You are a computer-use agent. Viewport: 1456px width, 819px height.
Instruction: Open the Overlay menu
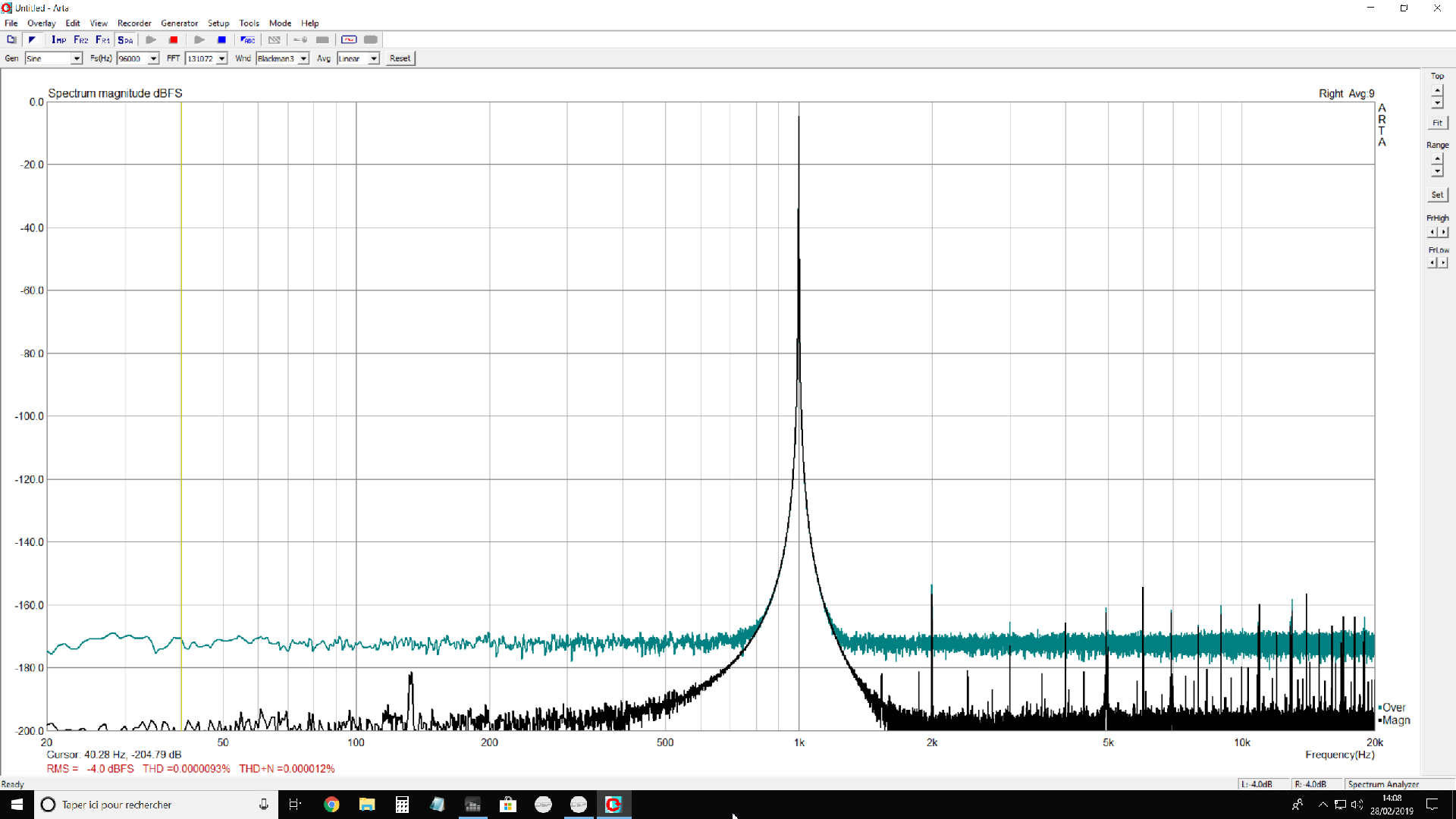(42, 23)
